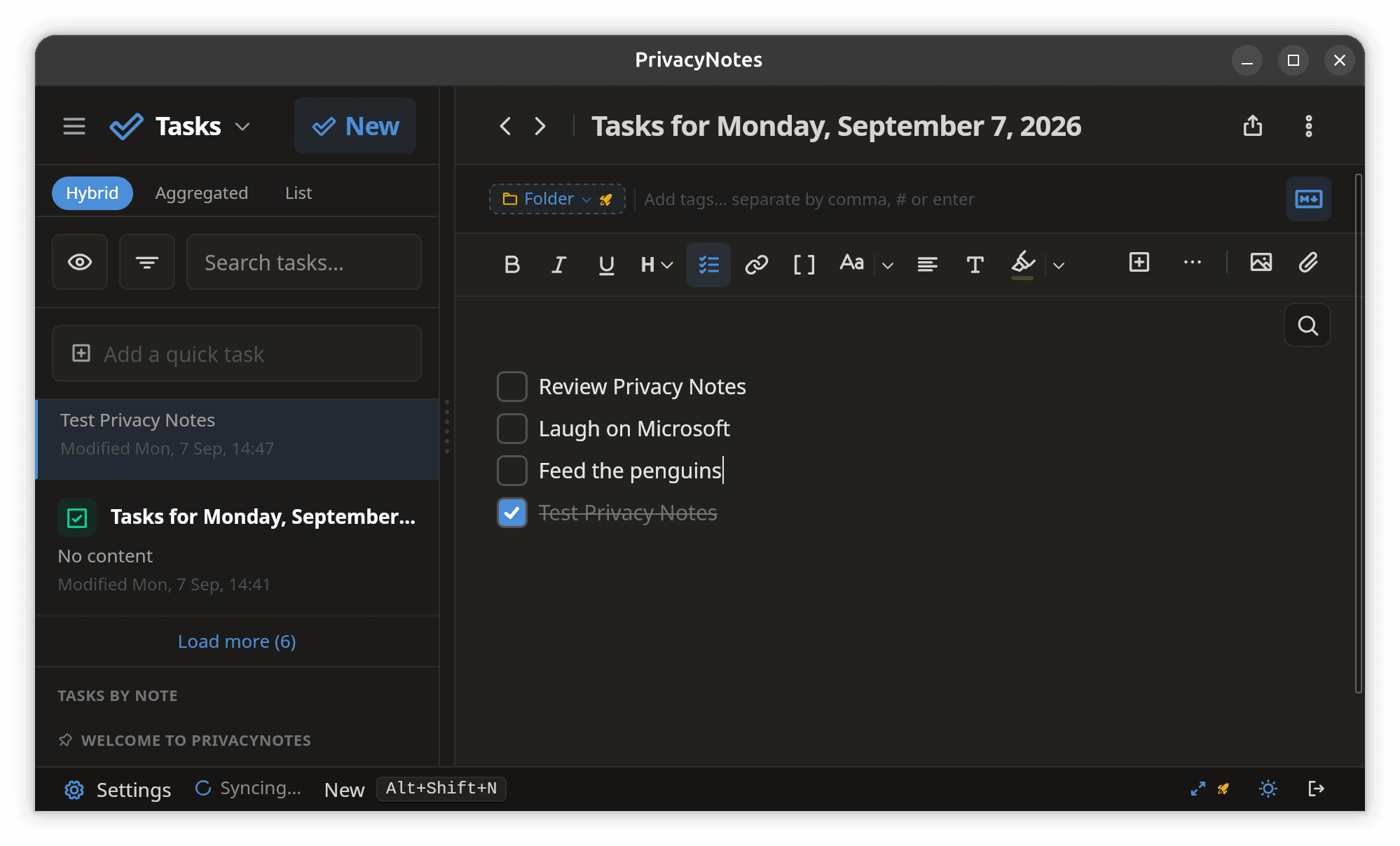
Task: Share or export the note
Action: (1253, 126)
